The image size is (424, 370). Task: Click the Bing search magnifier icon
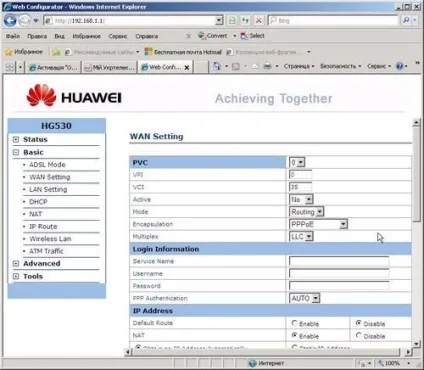click(406, 21)
